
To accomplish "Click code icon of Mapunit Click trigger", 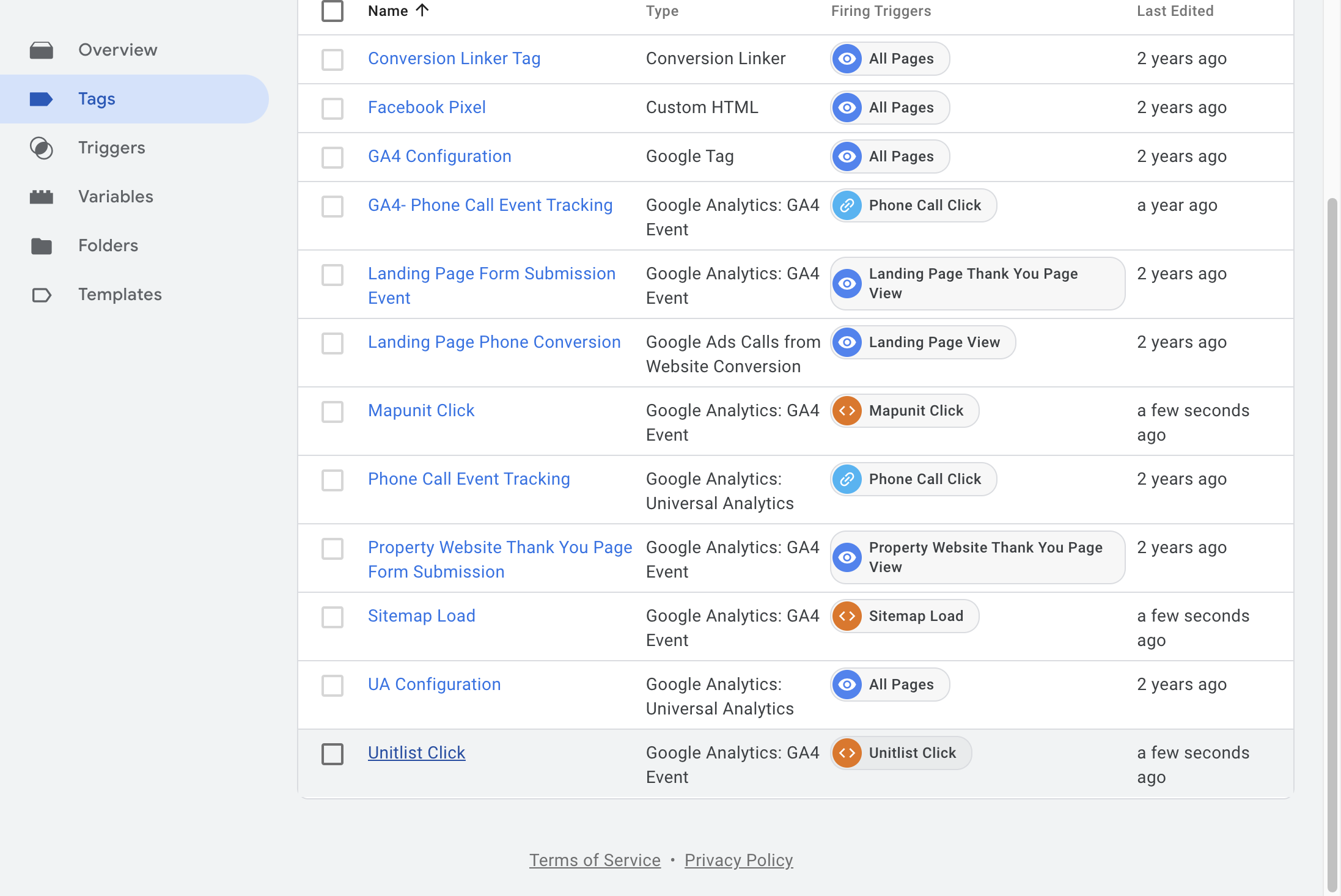I will click(x=847, y=411).
